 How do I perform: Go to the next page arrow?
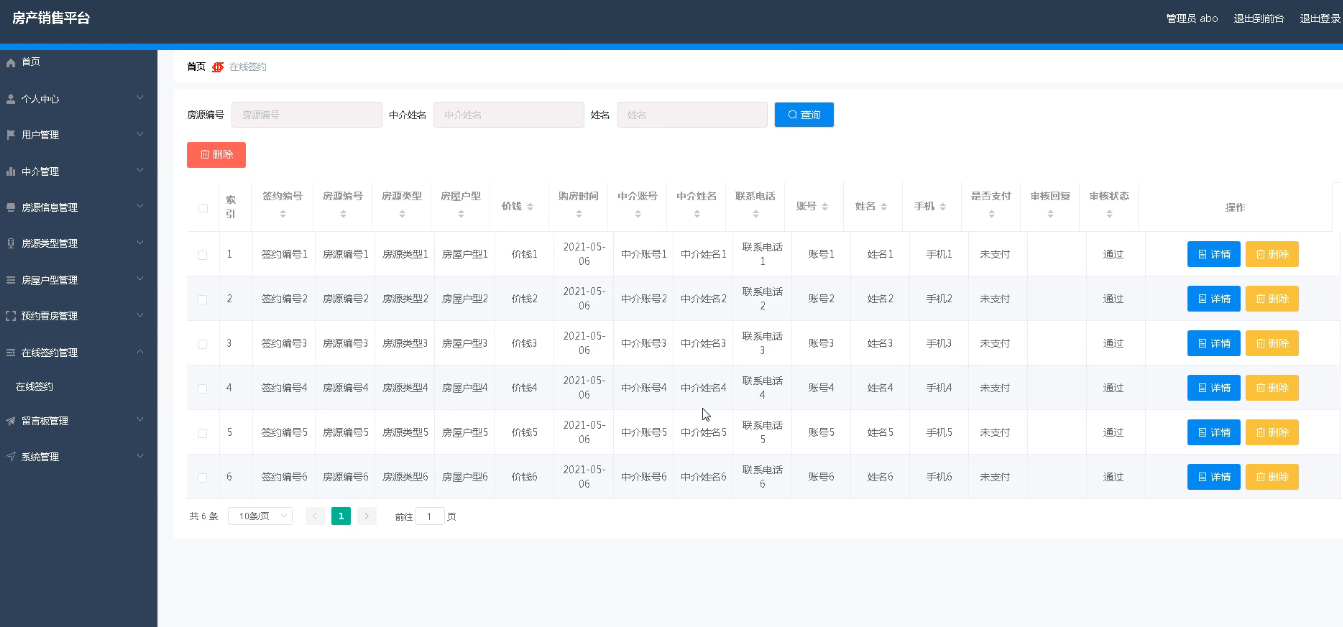pyautogui.click(x=367, y=516)
